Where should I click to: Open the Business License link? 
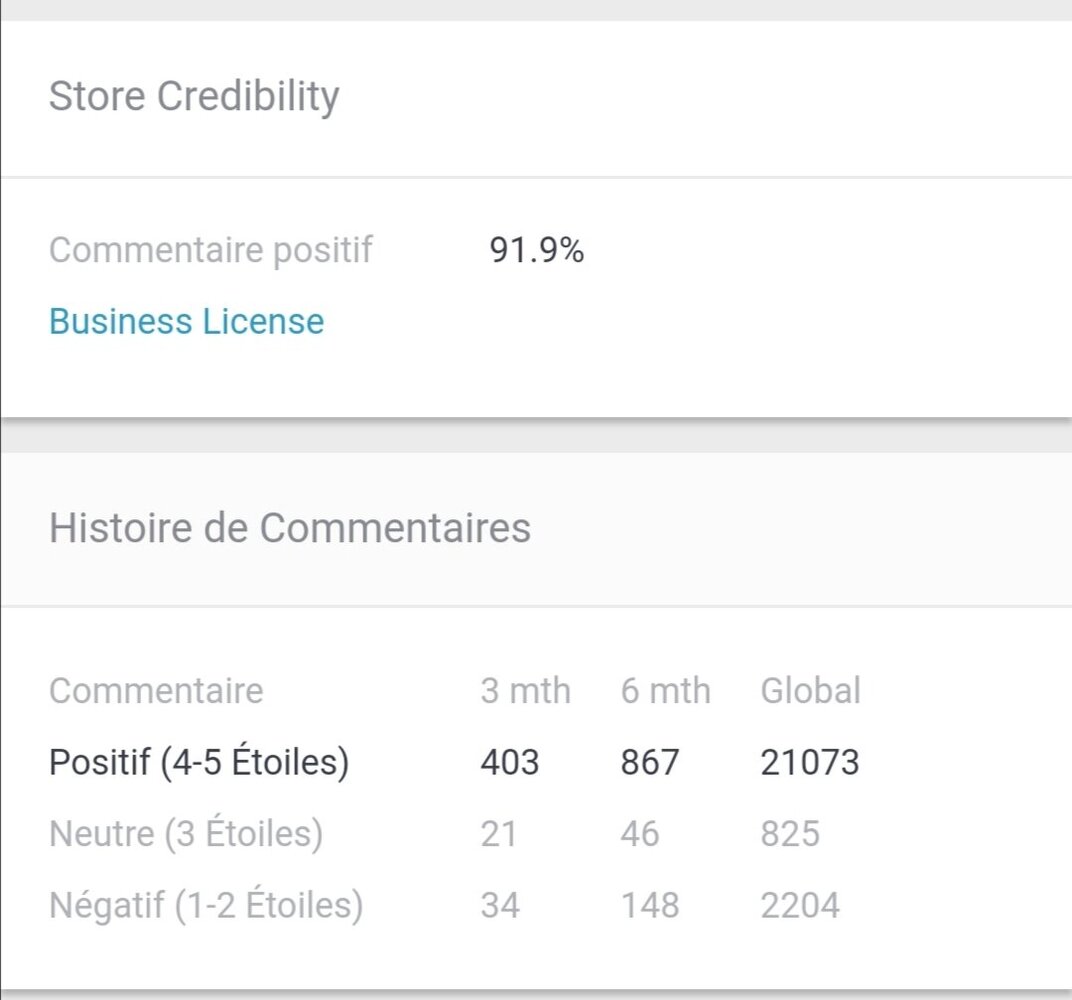click(x=186, y=321)
